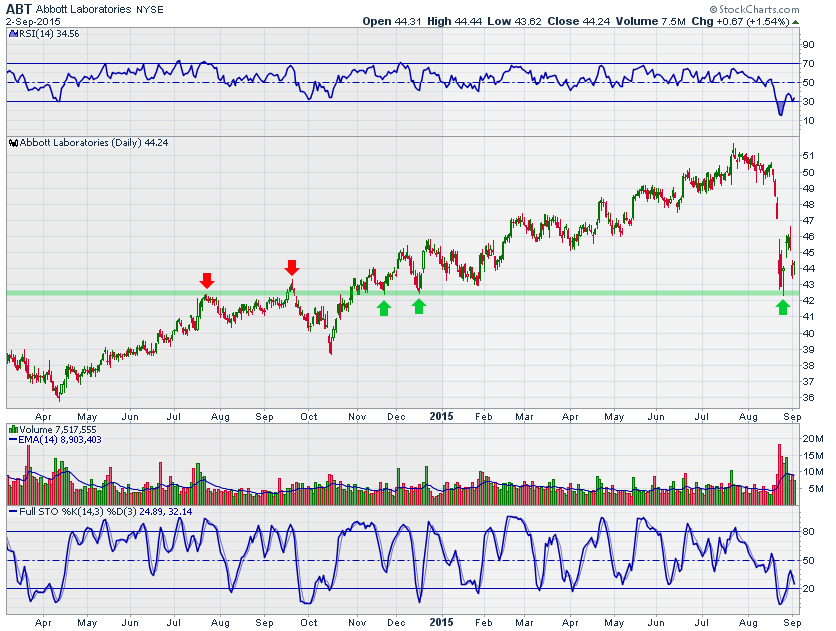Click the 20 level on the stochastic axis
Image resolution: width=836 pixels, height=631 pixels.
tap(808, 589)
